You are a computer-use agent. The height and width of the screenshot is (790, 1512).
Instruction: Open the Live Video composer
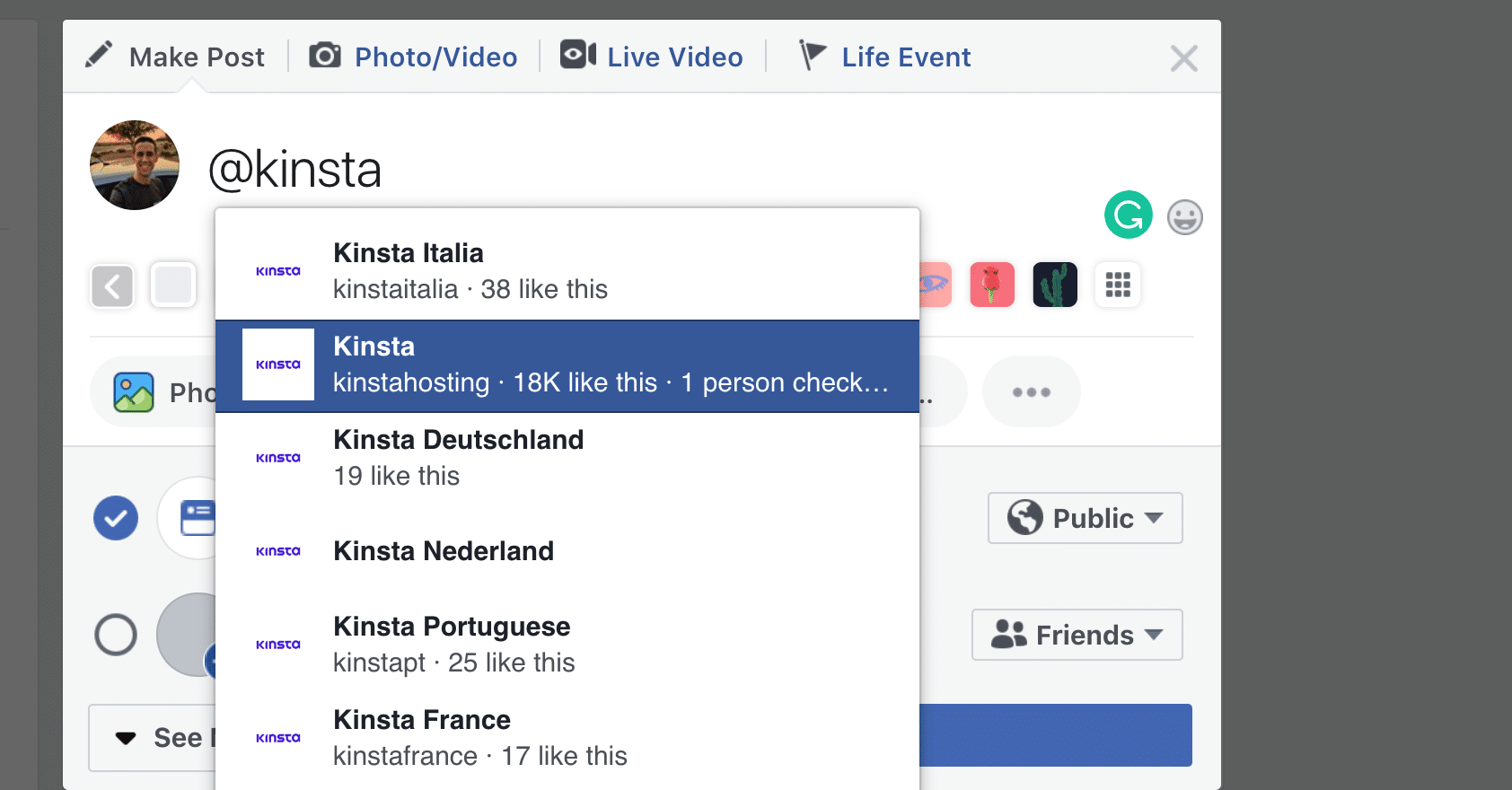click(x=653, y=56)
